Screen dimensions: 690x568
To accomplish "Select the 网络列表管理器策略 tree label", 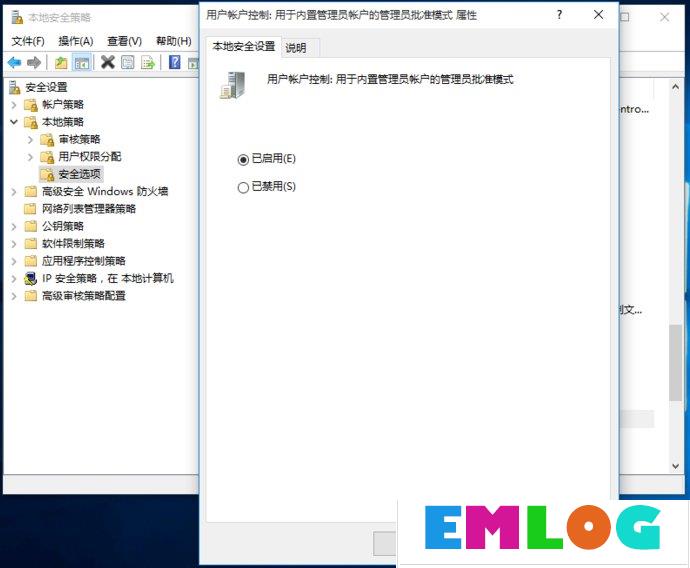I will click(x=89, y=209).
